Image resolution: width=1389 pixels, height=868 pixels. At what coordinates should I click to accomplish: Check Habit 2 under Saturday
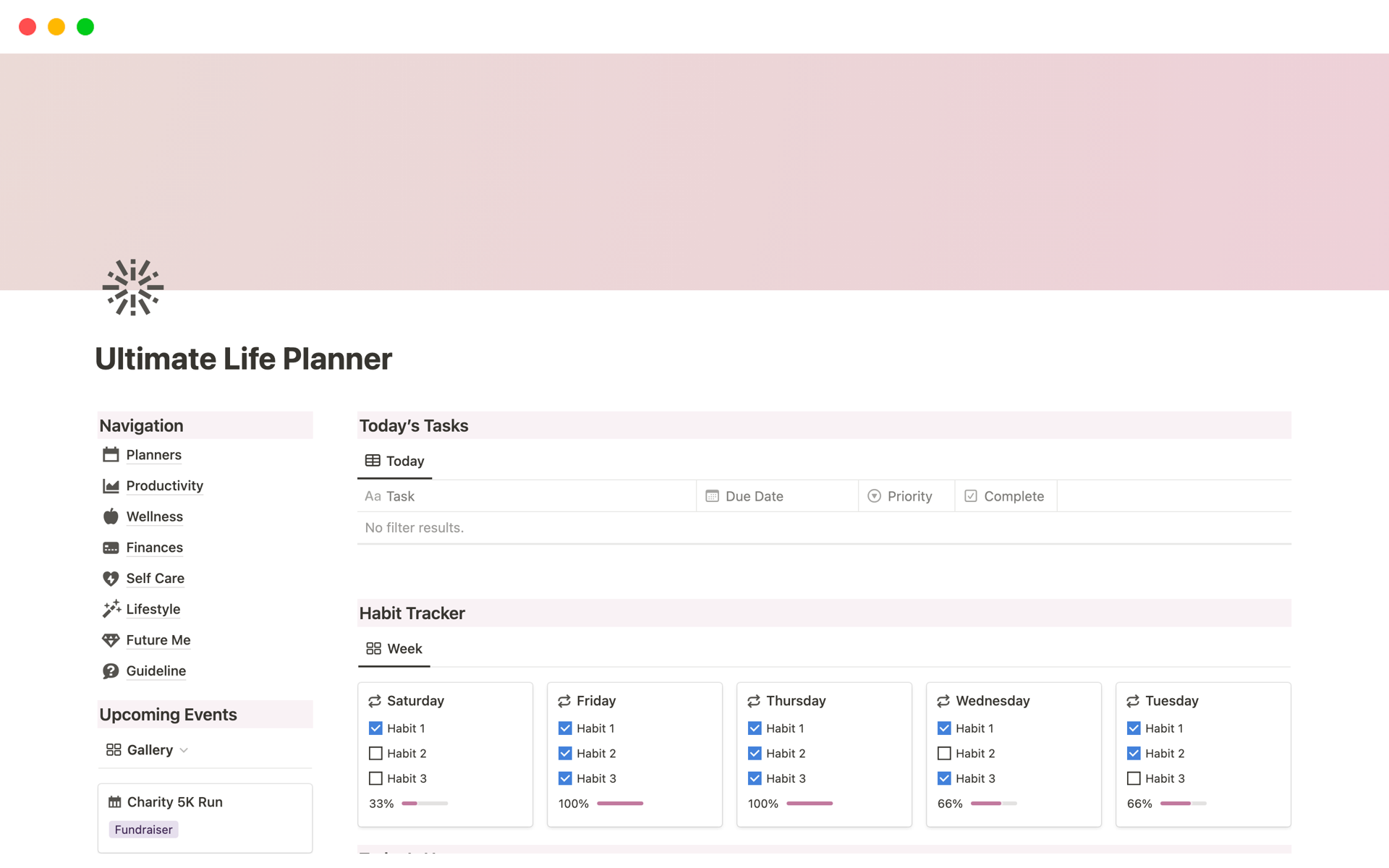click(375, 754)
